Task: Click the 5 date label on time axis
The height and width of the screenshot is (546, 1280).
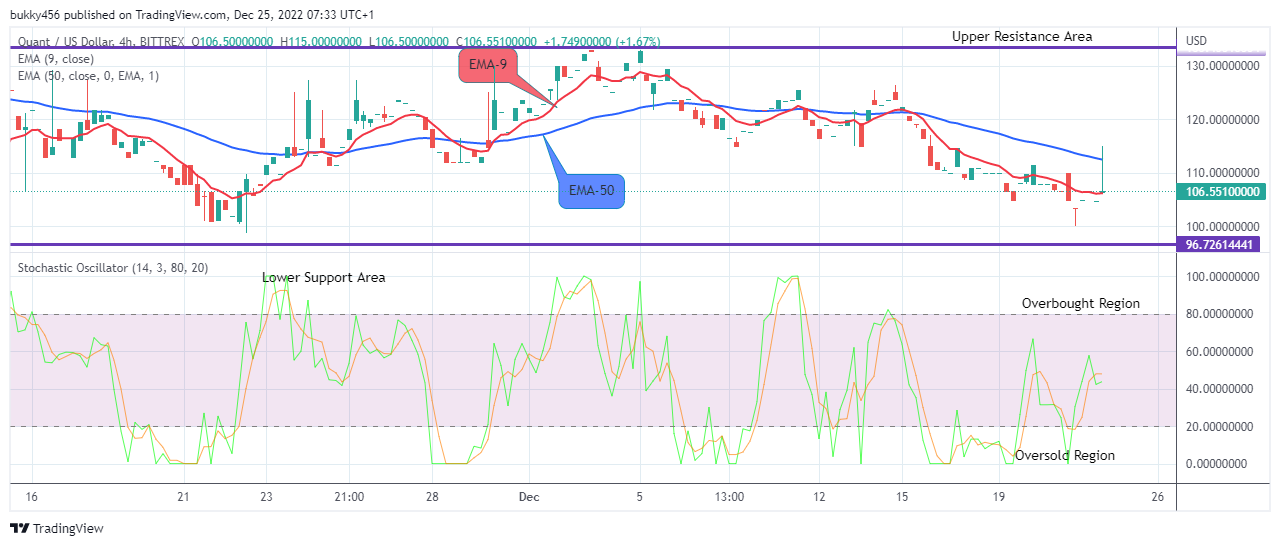Action: click(x=640, y=497)
